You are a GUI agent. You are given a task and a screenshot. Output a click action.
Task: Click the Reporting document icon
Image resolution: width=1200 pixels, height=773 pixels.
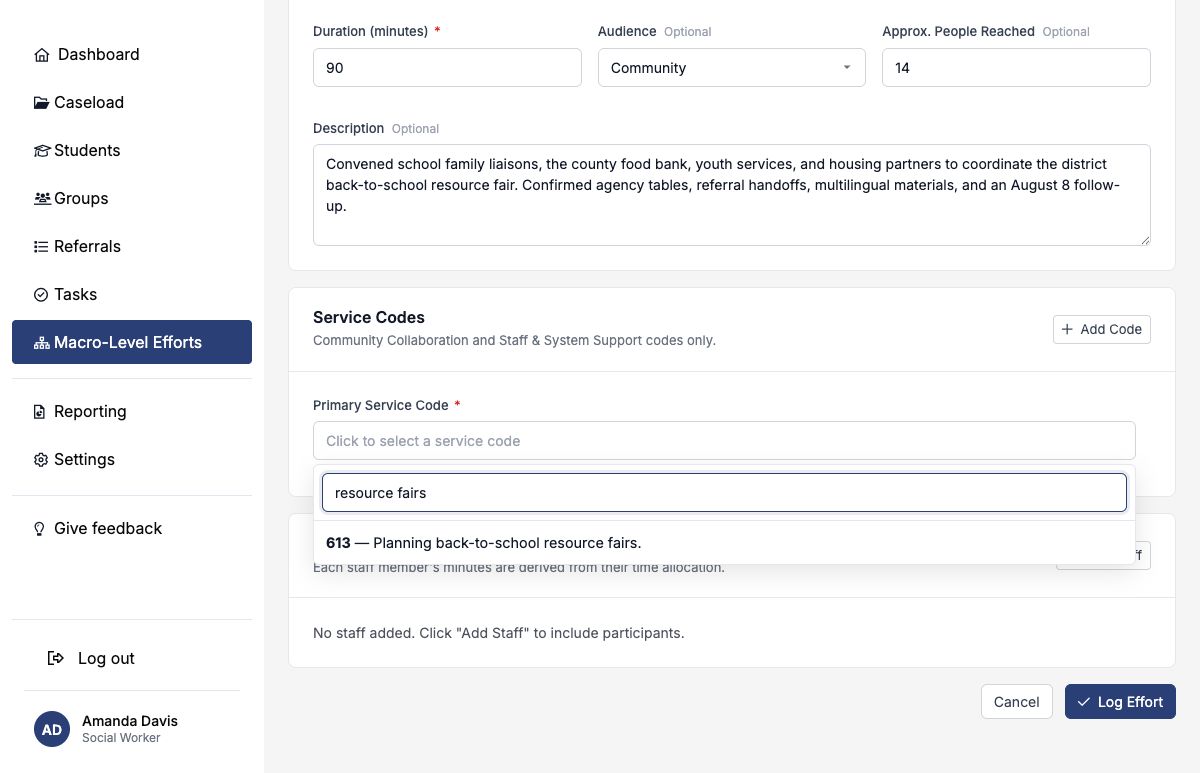click(x=40, y=412)
